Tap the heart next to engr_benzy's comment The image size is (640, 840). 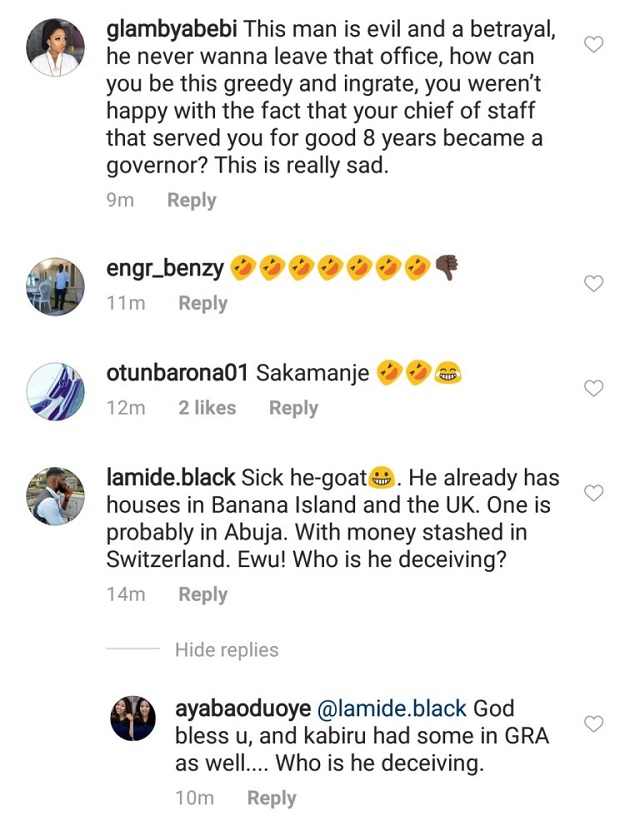point(593,284)
